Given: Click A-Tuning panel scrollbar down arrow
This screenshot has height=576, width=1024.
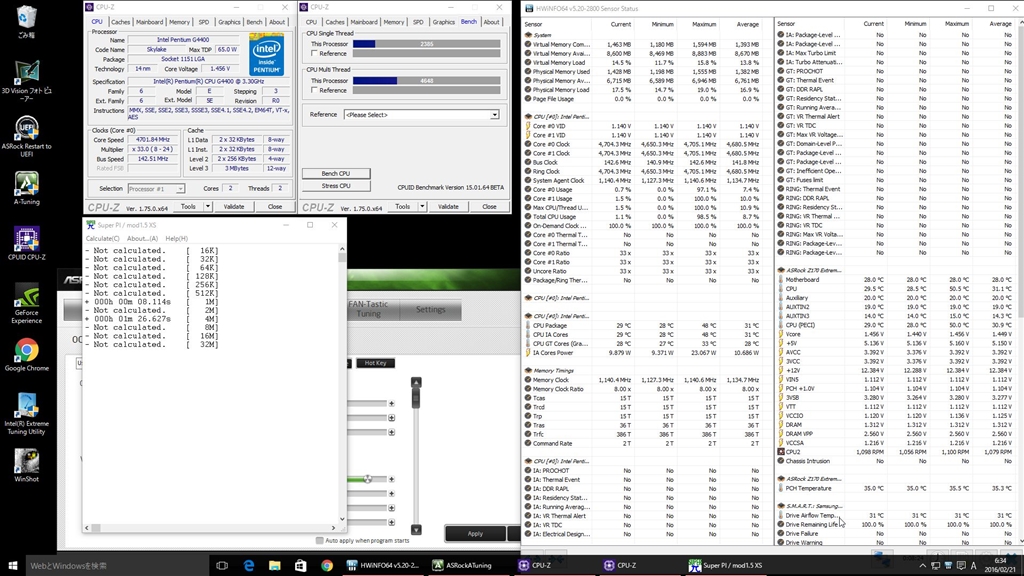Looking at the screenshot, I should tap(416, 530).
